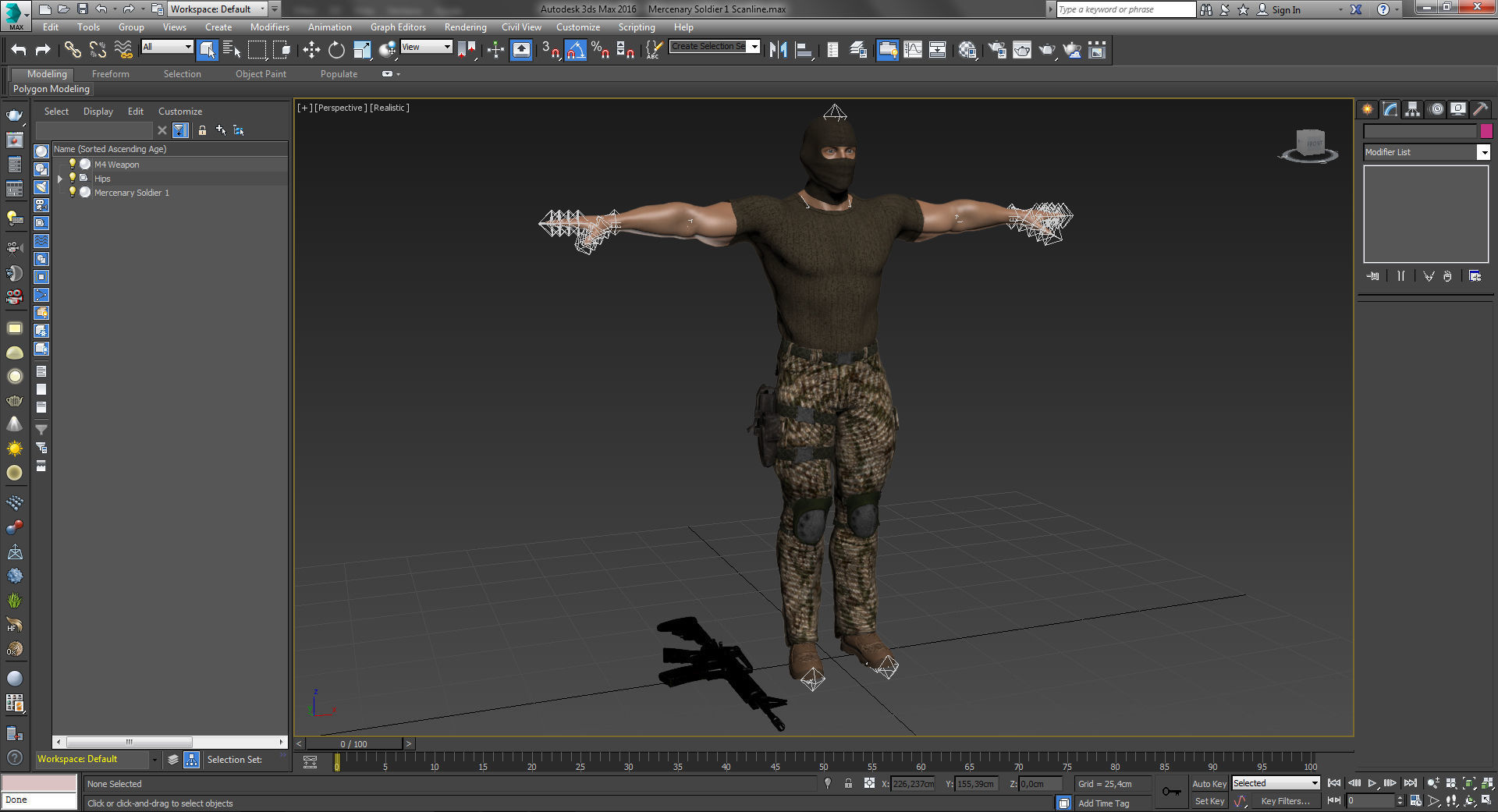Switch to the Freeform ribbon tab
1498x812 pixels.
(111, 74)
